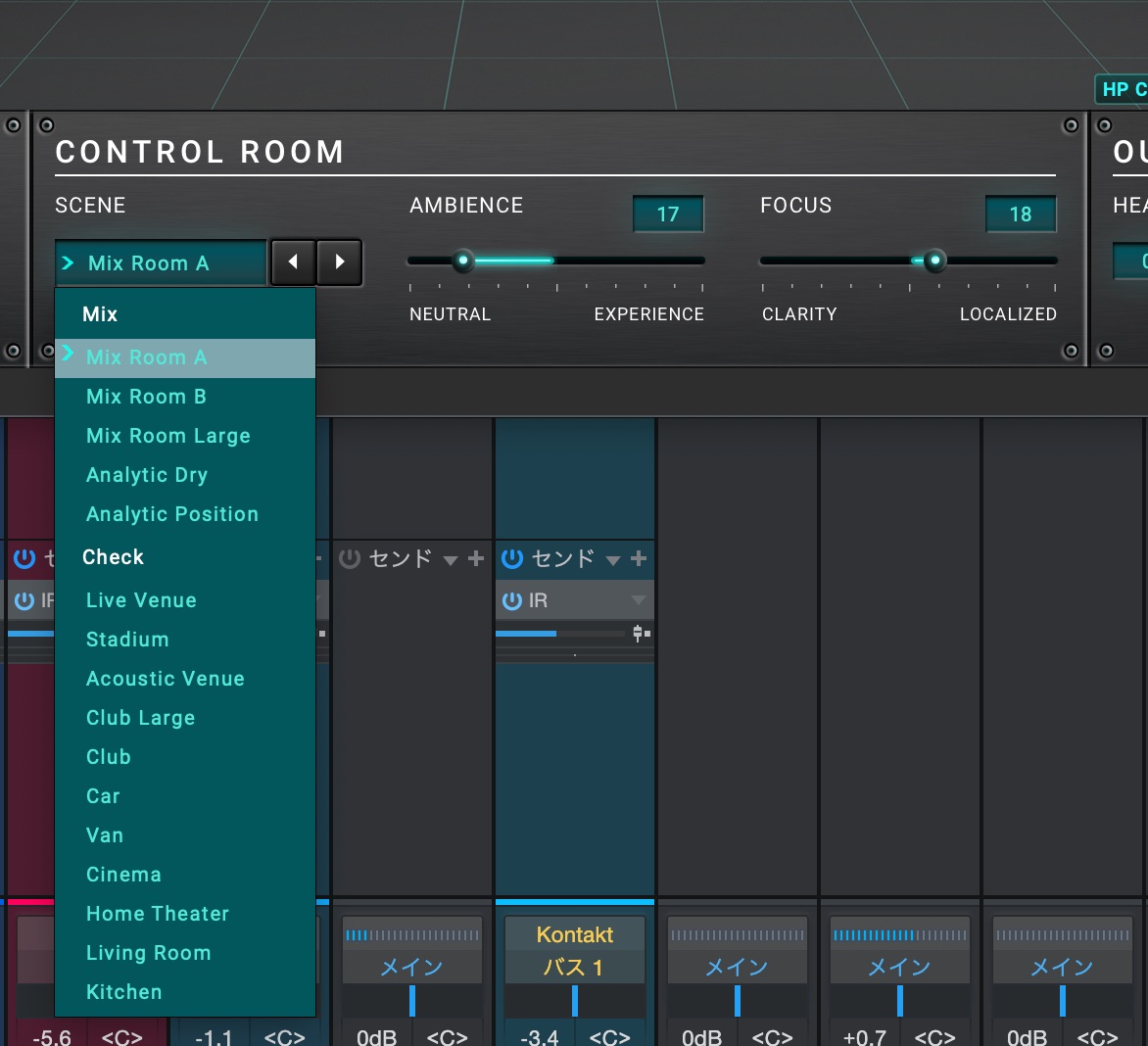Click the pre/post fader icon on IR send

pos(641,634)
